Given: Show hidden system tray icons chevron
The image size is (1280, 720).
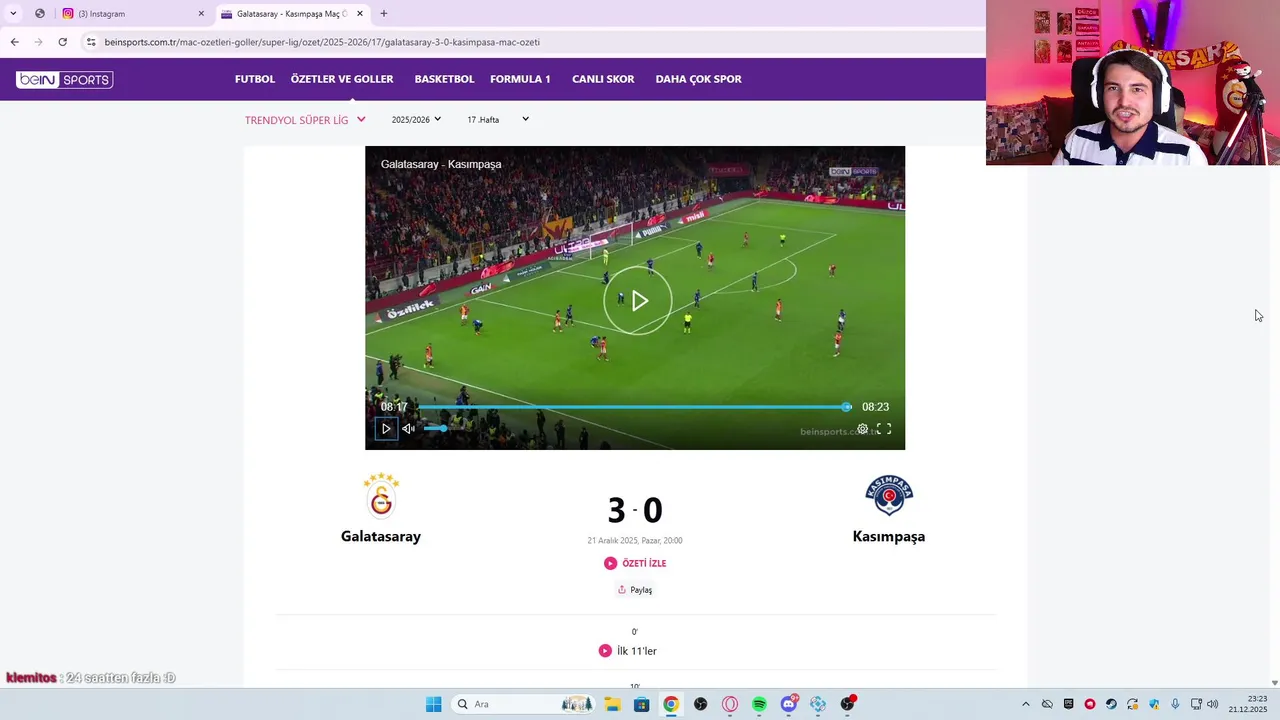Looking at the screenshot, I should (1025, 704).
